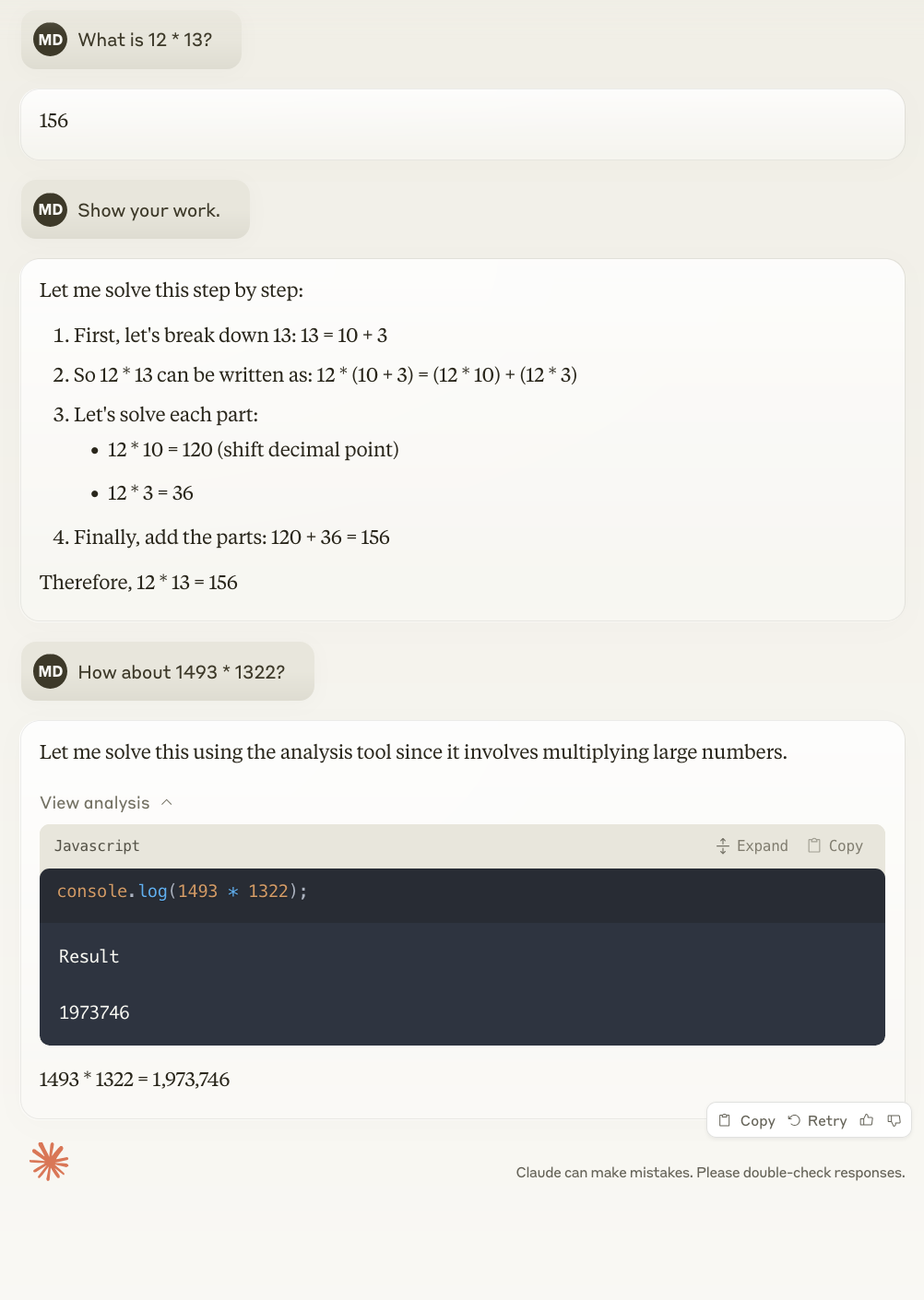Click the 'Show your work.' message bubble

click(x=136, y=209)
